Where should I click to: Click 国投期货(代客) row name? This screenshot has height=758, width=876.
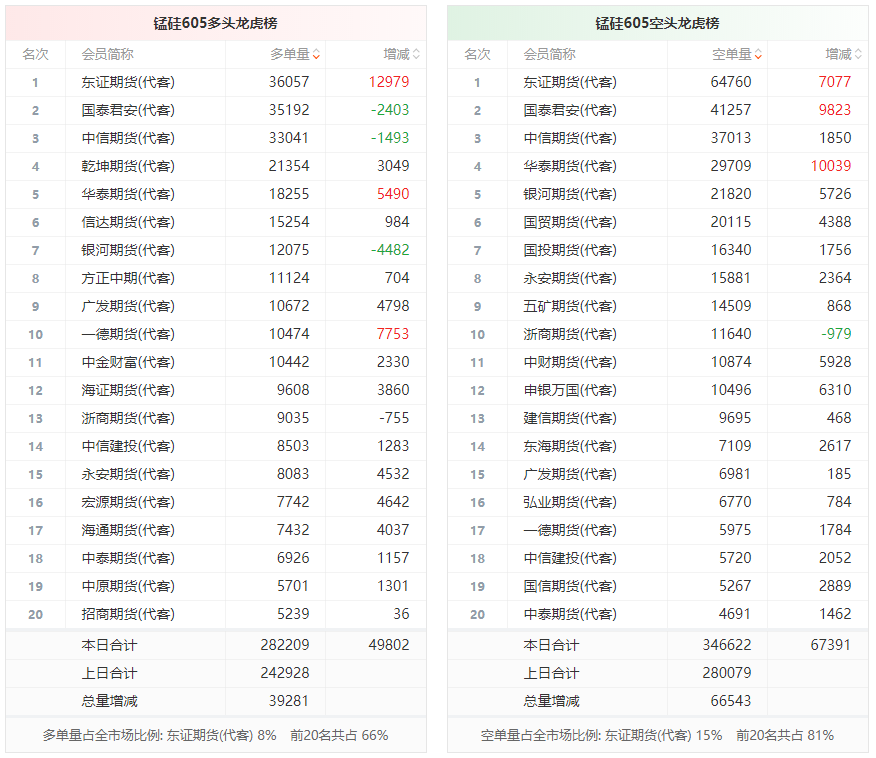(x=570, y=250)
